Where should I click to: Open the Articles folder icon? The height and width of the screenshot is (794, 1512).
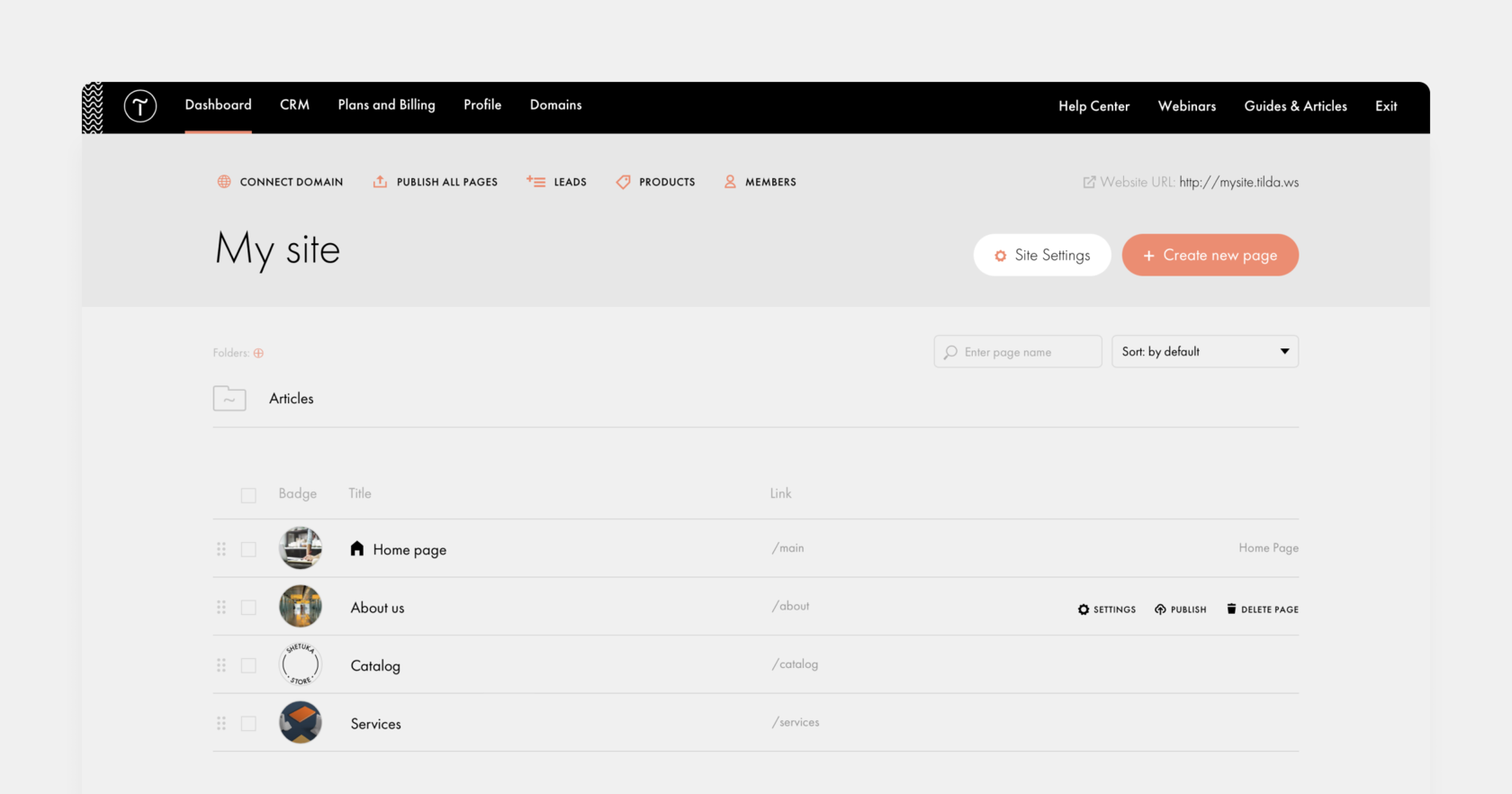[x=229, y=398]
